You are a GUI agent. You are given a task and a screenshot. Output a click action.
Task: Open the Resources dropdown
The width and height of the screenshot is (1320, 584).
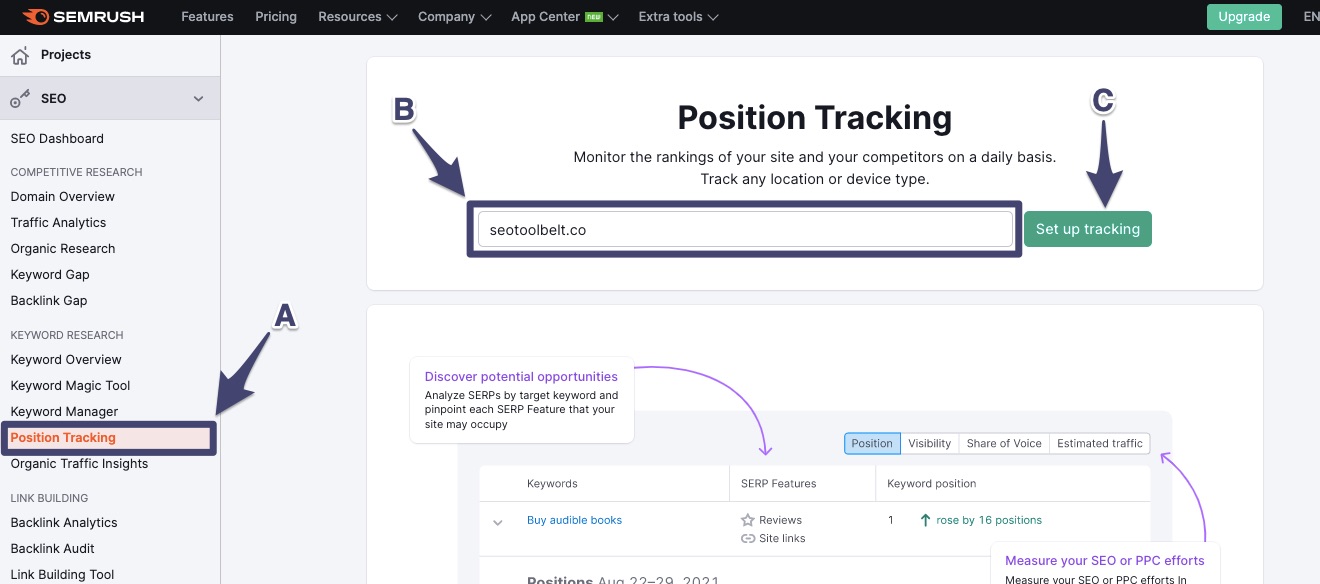tap(357, 16)
